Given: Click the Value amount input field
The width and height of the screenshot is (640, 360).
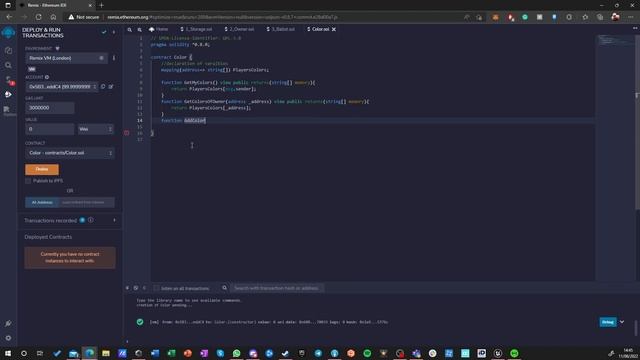Looking at the screenshot, I should coord(50,129).
